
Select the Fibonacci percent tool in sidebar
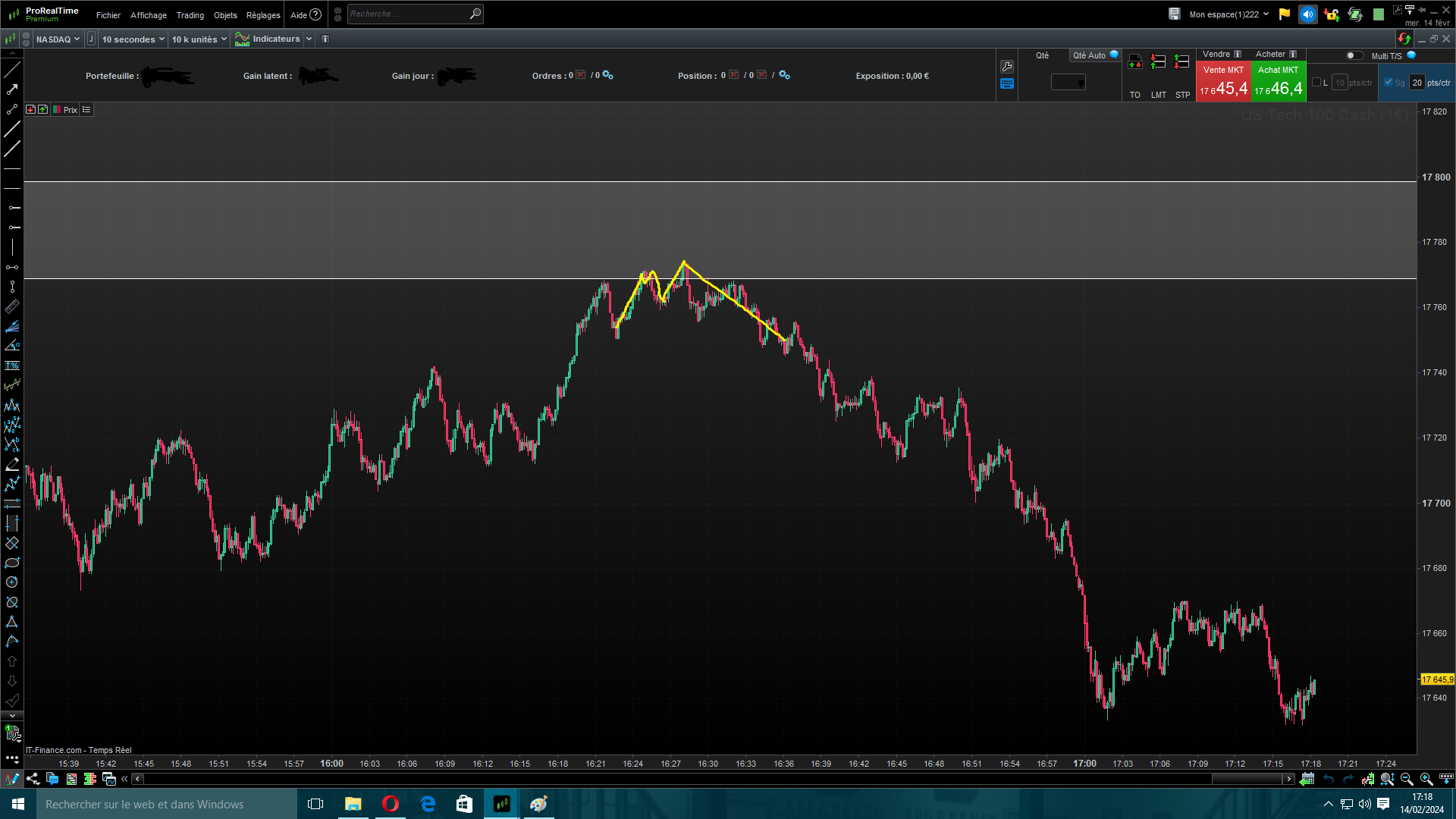[x=12, y=366]
